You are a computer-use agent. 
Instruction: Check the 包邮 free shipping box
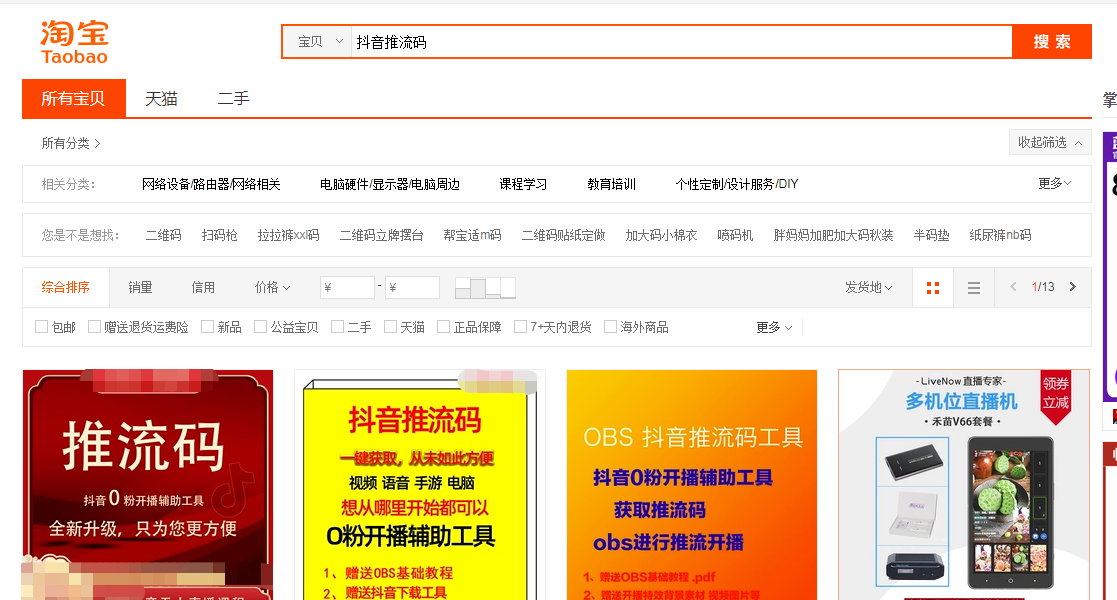41,326
